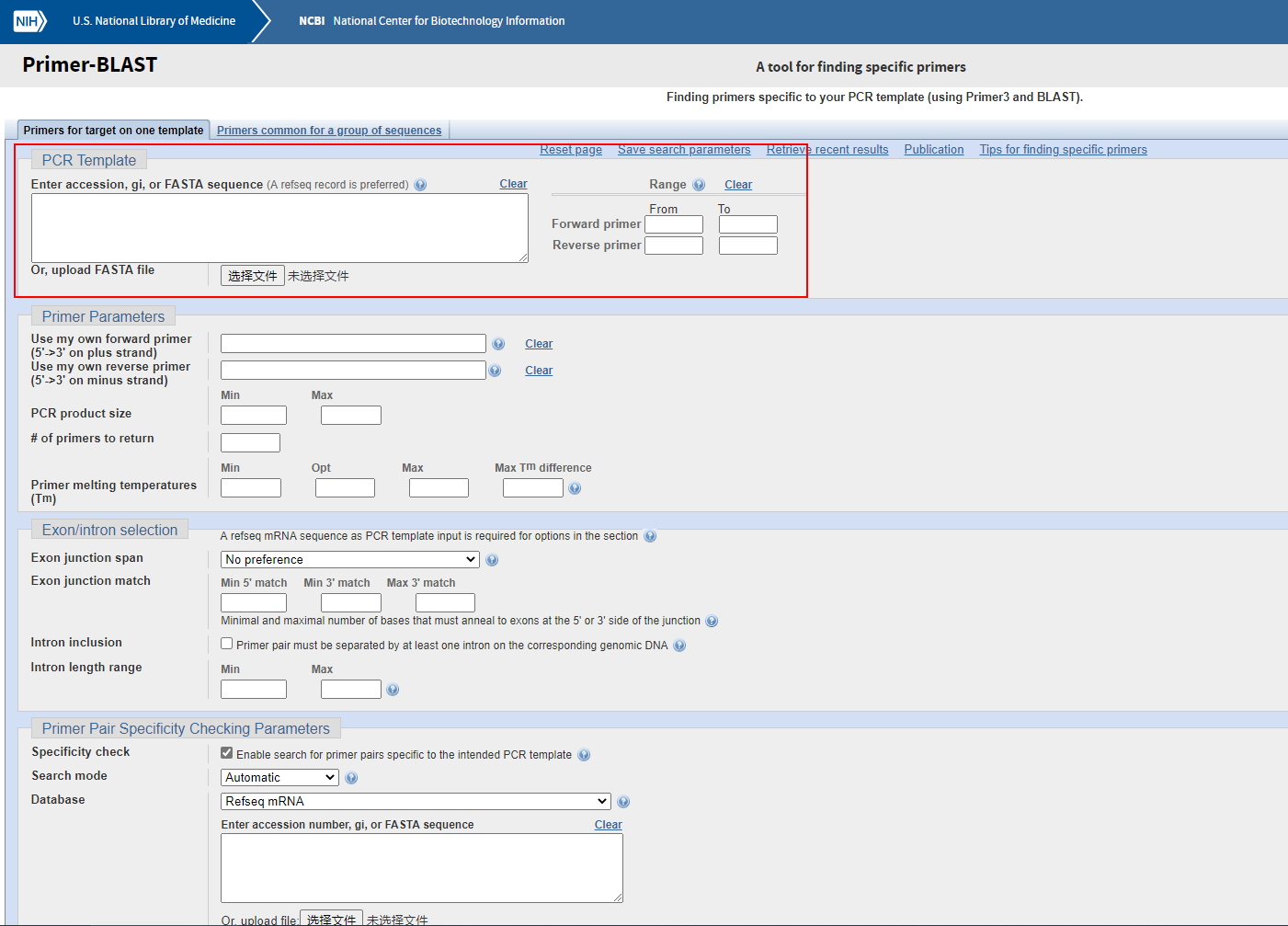The image size is (1288, 926).
Task: Click help icon for own forward primer
Action: tap(498, 344)
